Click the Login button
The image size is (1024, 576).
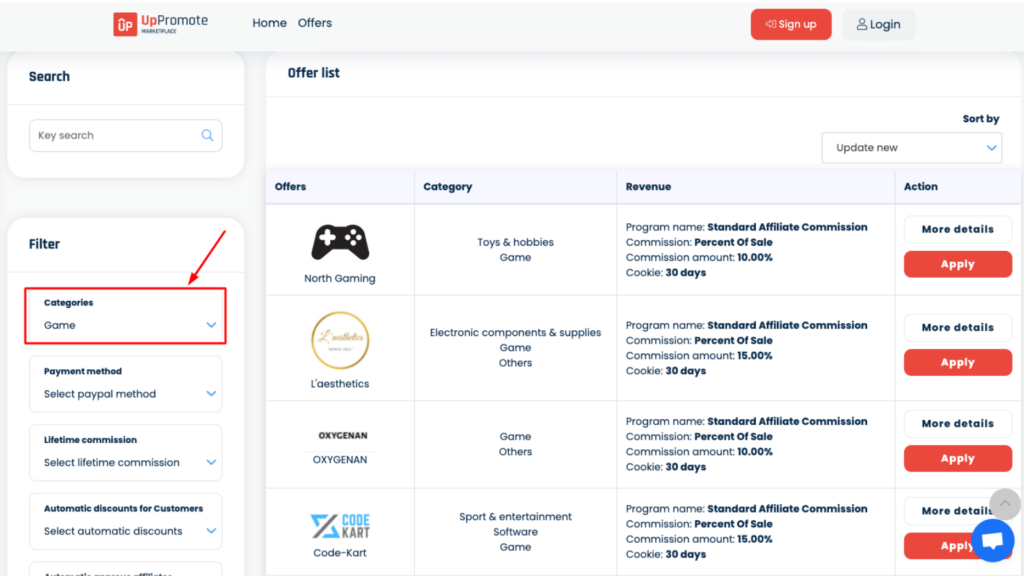coord(878,24)
